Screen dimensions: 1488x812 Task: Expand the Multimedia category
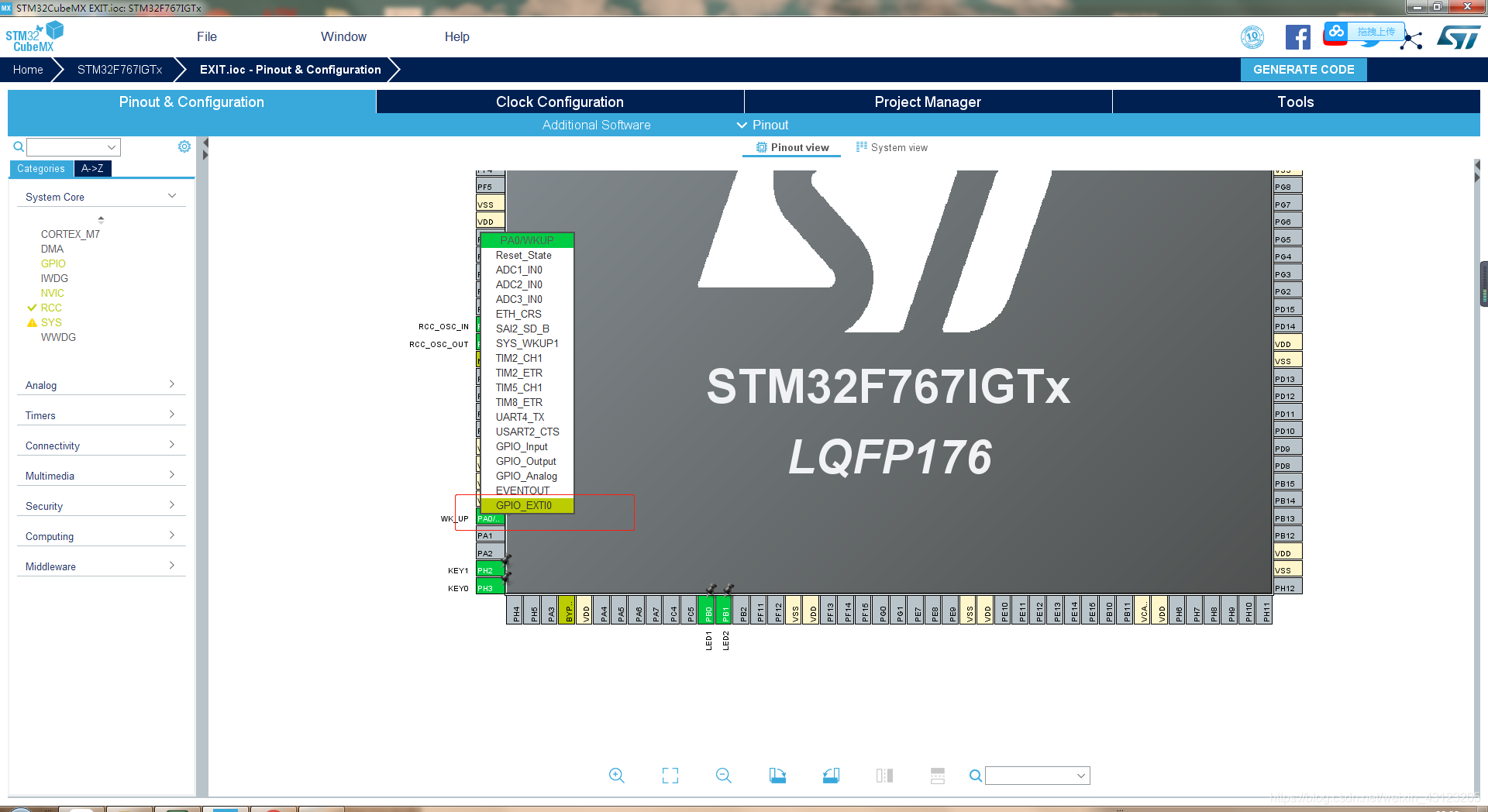click(x=172, y=475)
